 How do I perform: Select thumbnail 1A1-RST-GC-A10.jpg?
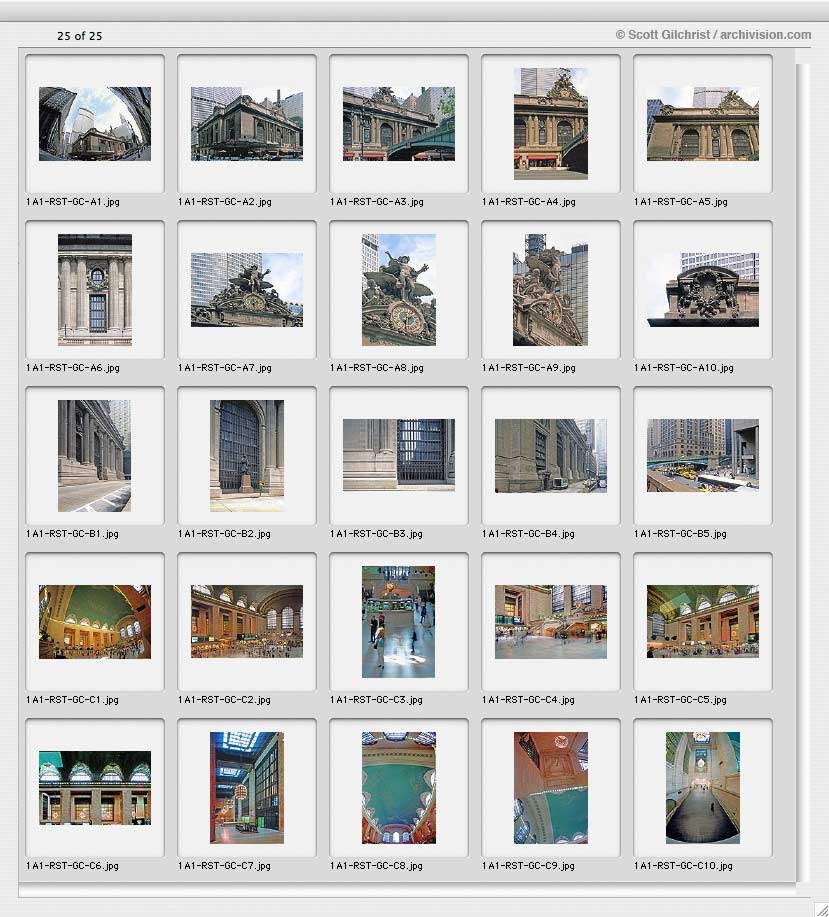click(x=703, y=290)
